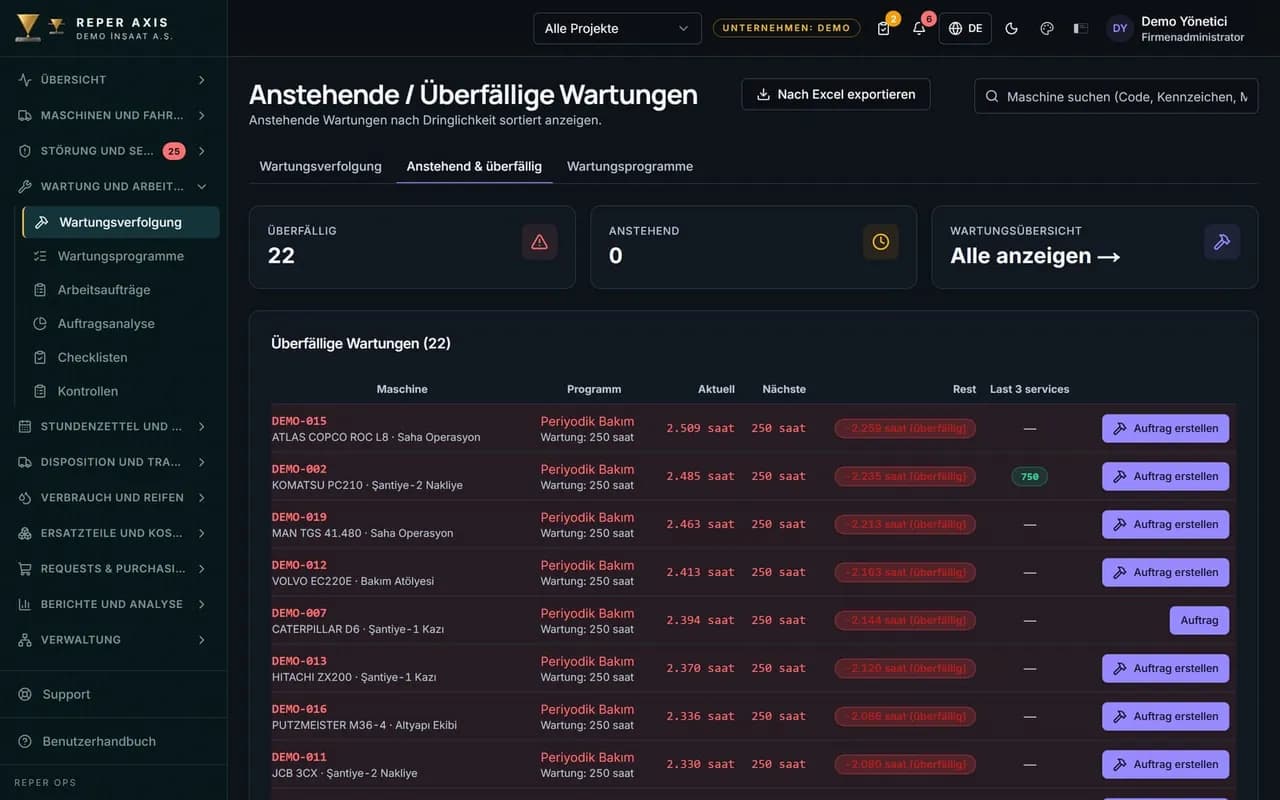Click the Anstehend clock icon
The height and width of the screenshot is (800, 1280).
tap(881, 242)
